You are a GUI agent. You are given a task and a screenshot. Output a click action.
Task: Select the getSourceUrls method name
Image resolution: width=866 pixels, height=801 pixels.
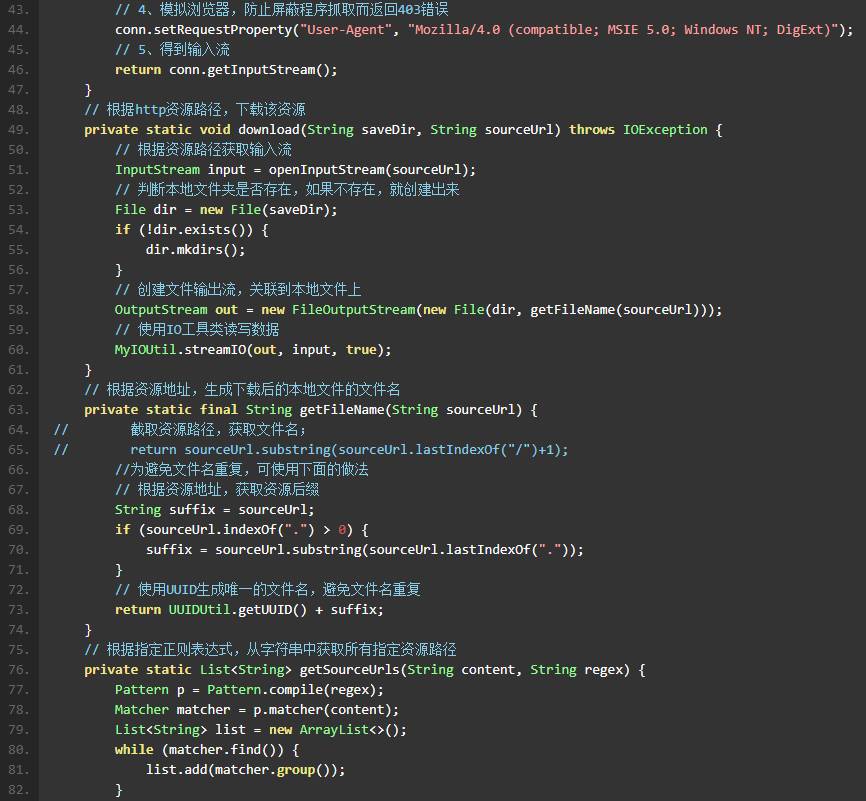point(351,669)
